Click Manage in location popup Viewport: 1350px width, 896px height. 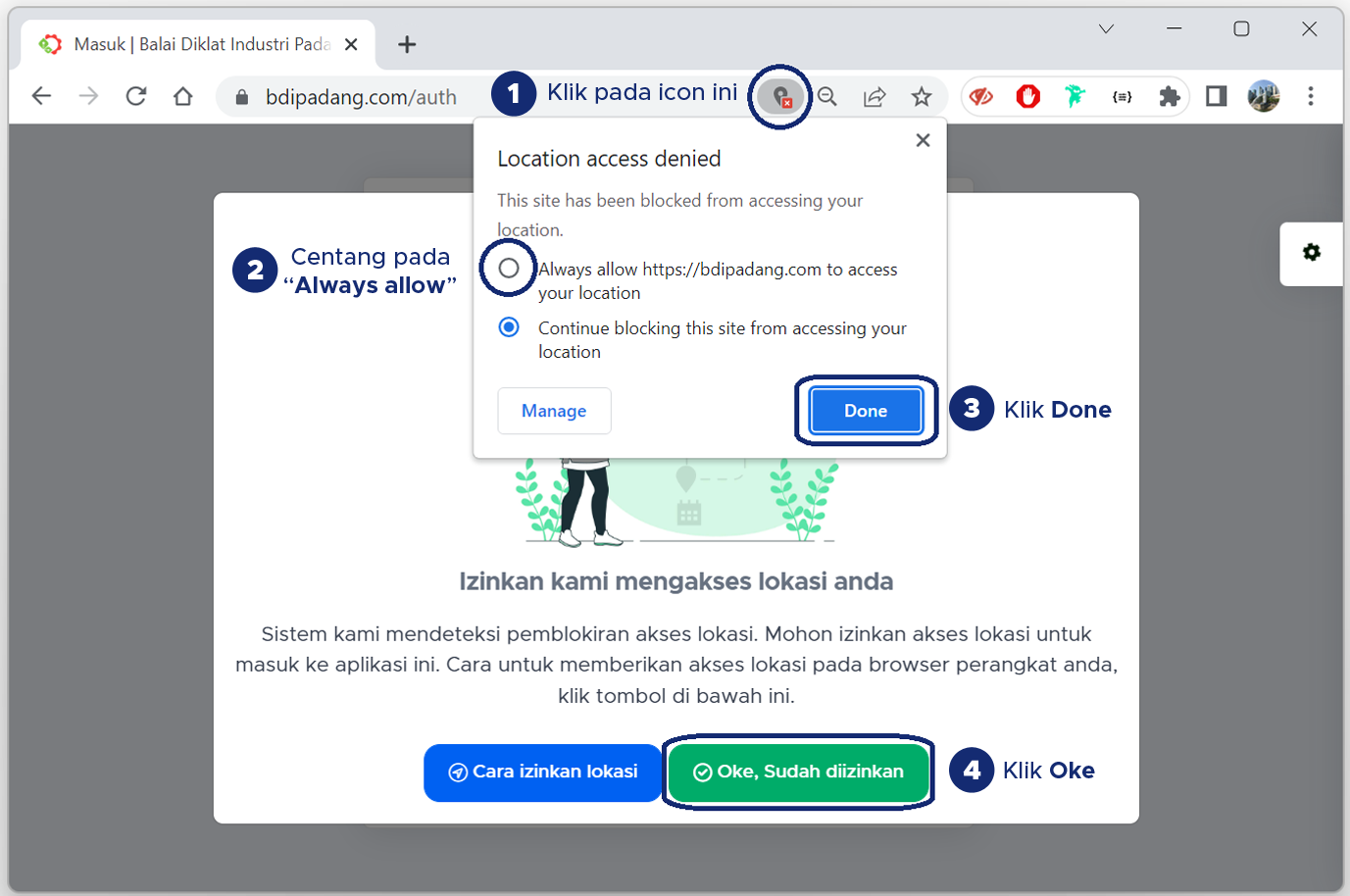[554, 411]
